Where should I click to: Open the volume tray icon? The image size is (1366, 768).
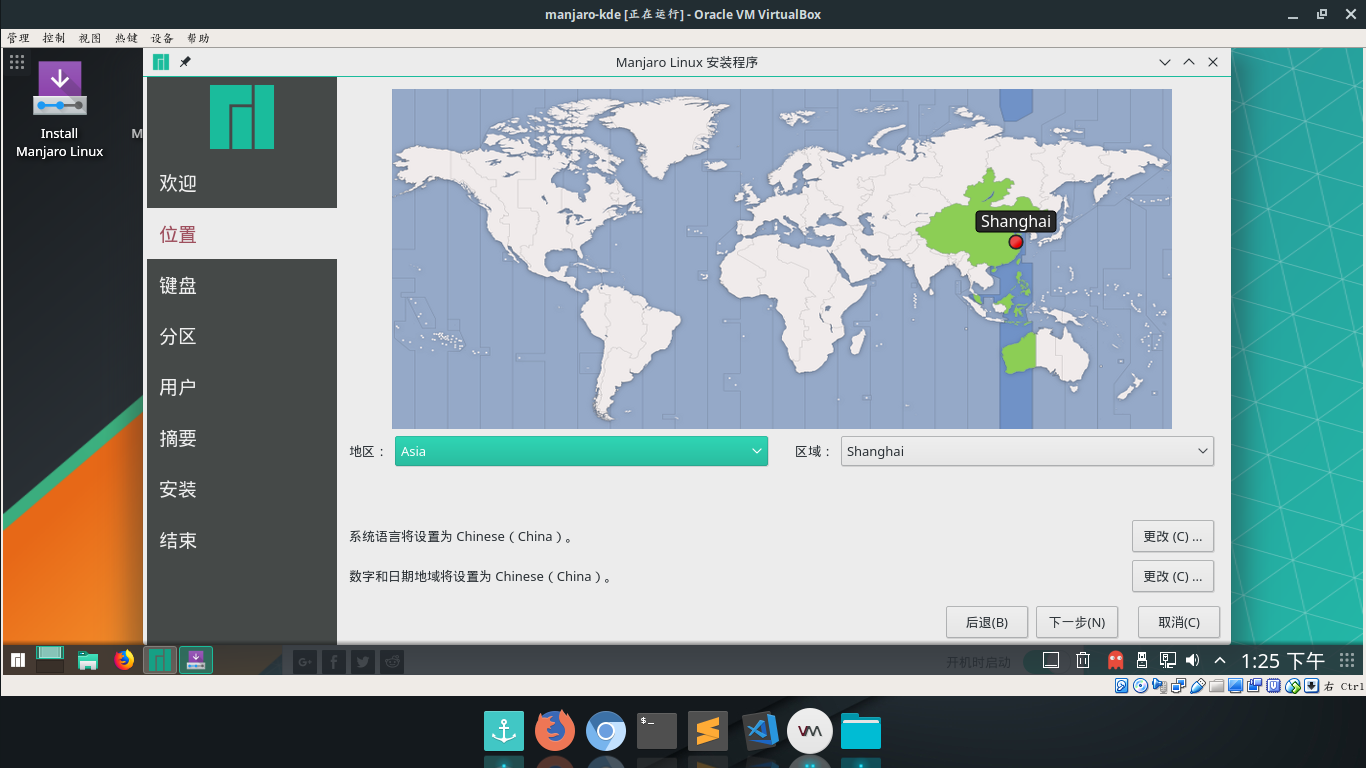click(1192, 660)
